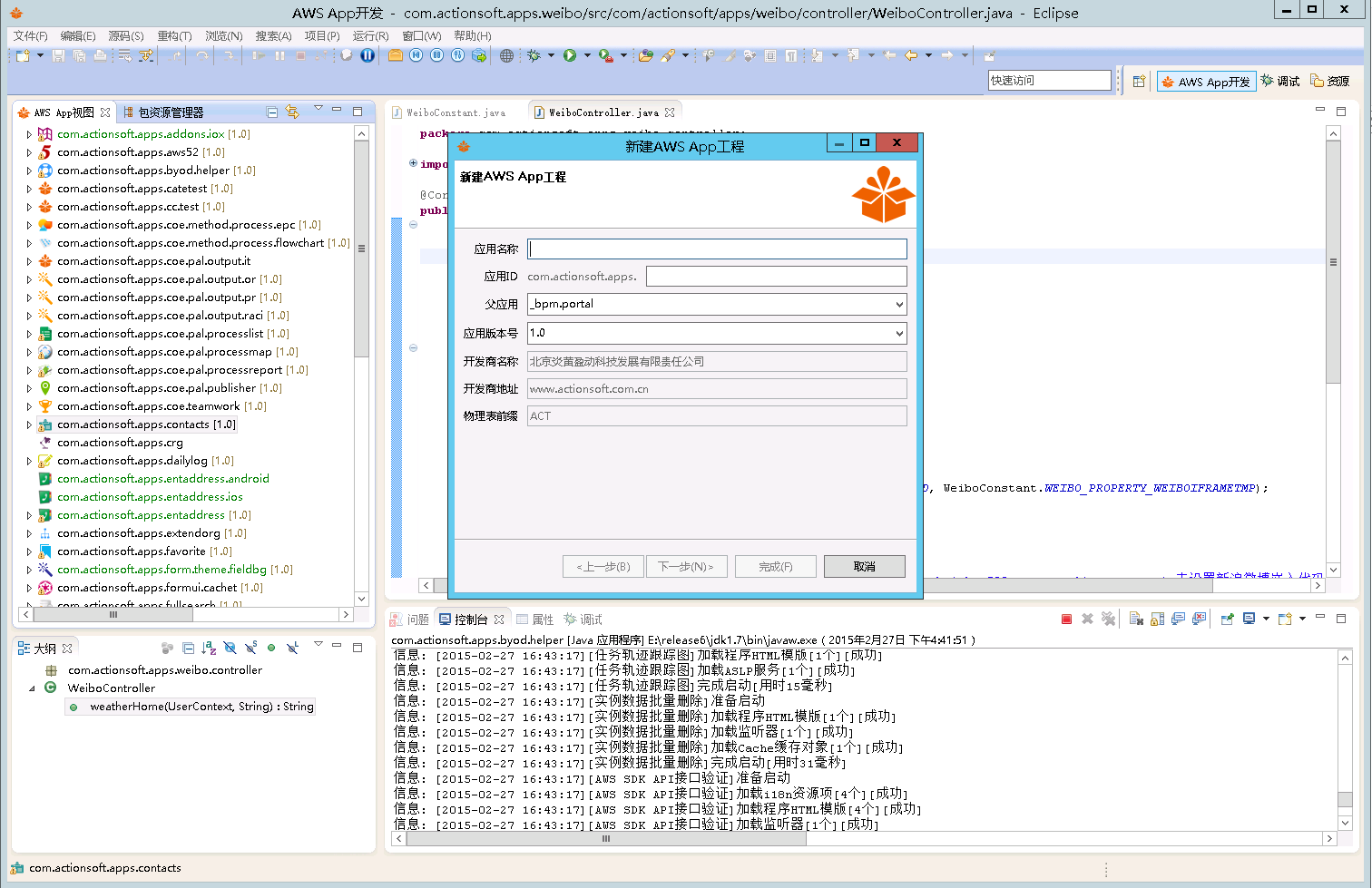Open 帮助(H) menu

pyautogui.click(x=473, y=36)
